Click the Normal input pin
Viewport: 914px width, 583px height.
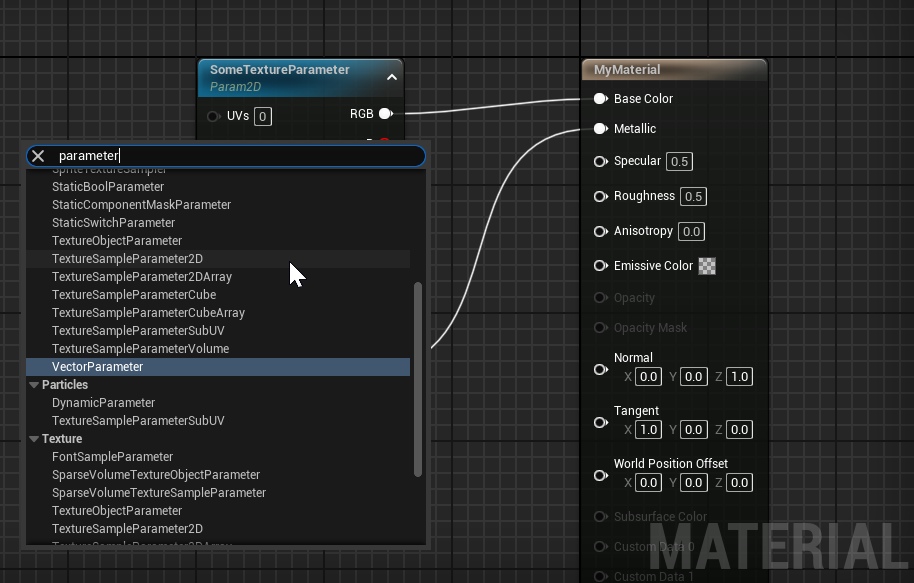tap(600, 370)
